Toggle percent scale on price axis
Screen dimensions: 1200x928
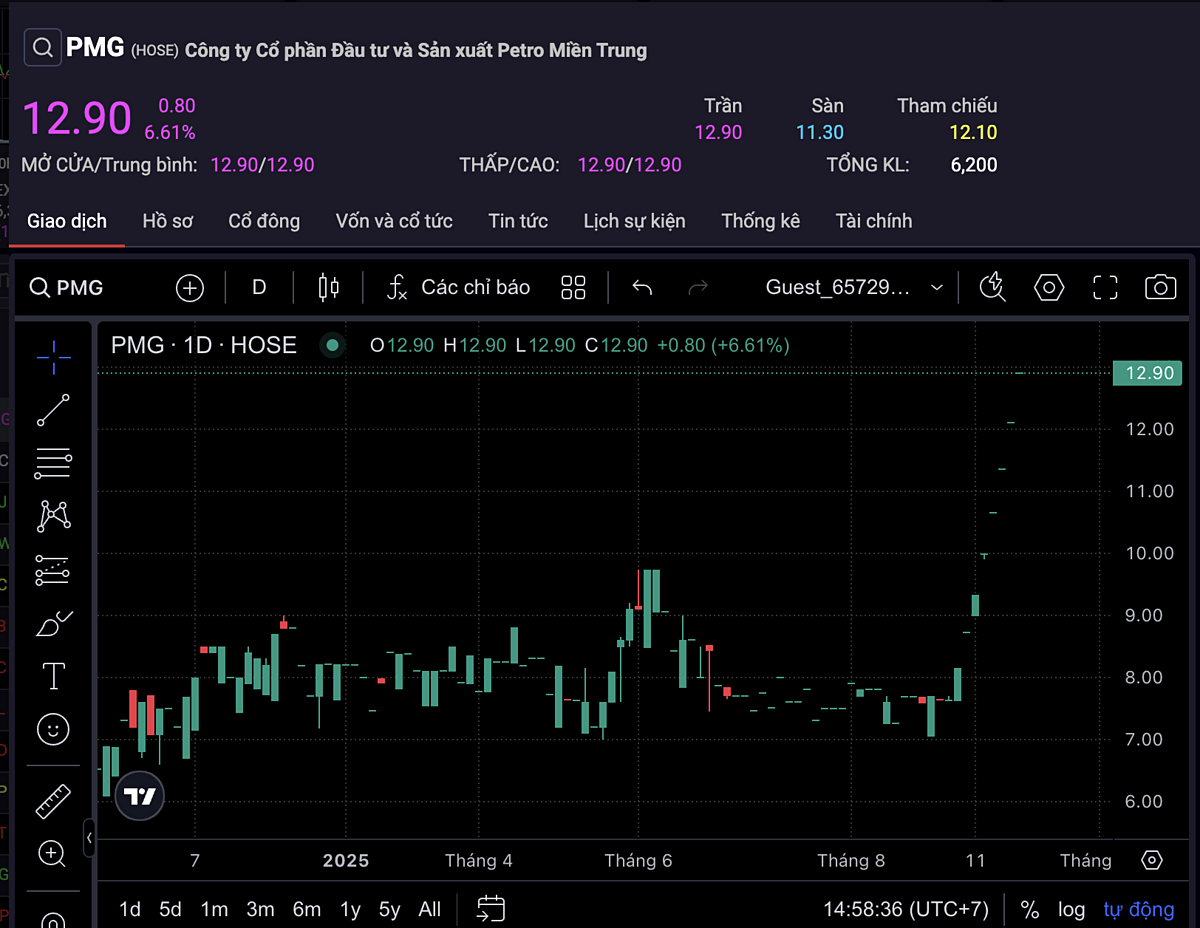[1029, 909]
